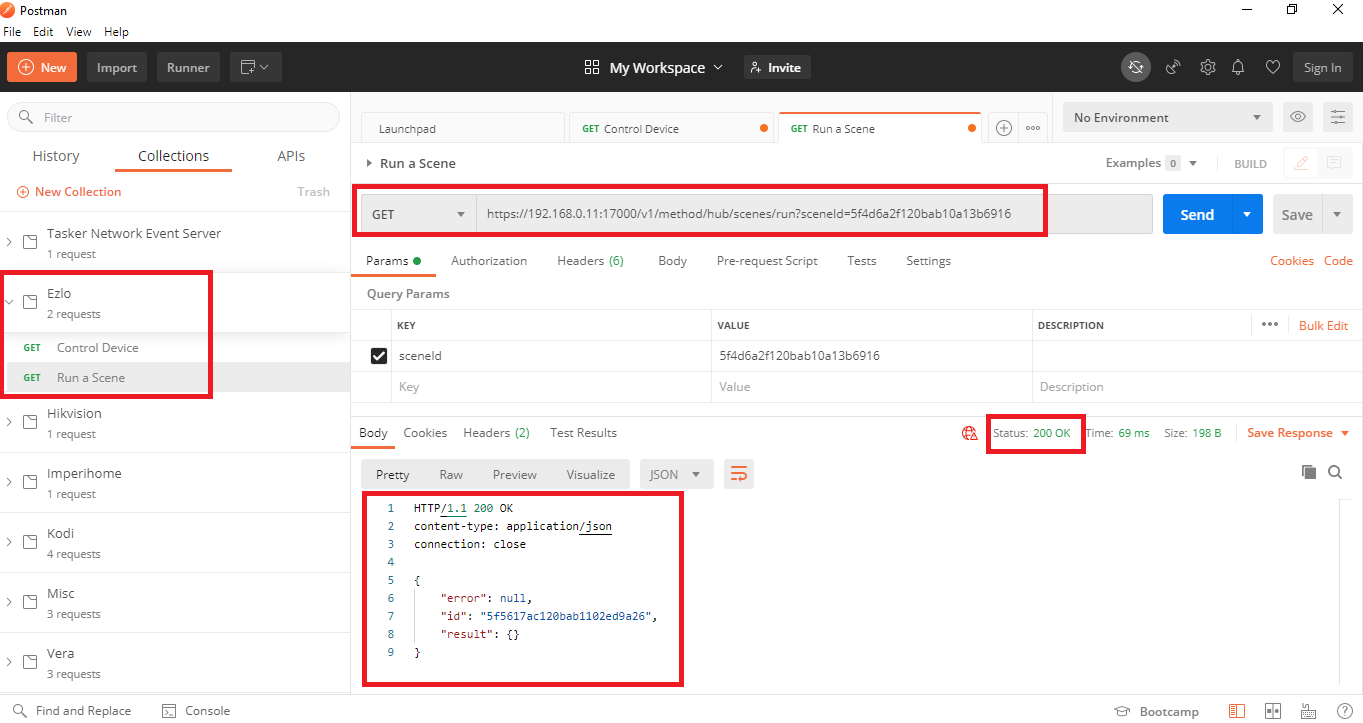Screen dimensions: 1363x723
Task: Switch to the APIs tab
Action: tap(291, 156)
